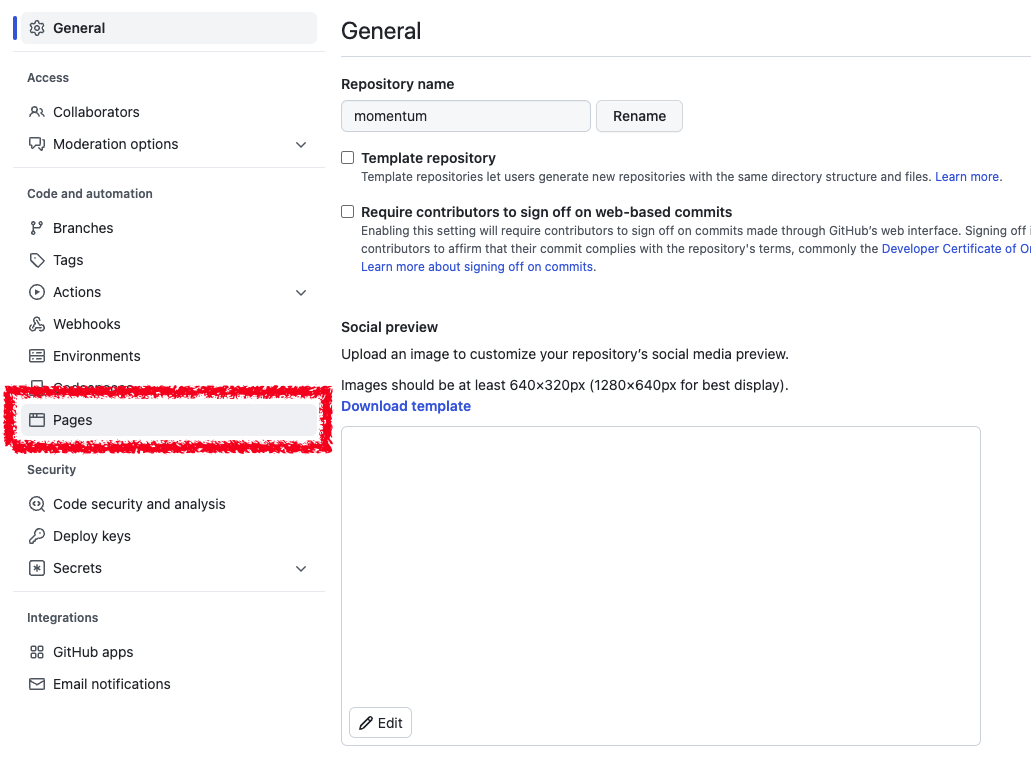
Task: Check Require contributors to sign off
Action: pyautogui.click(x=347, y=212)
